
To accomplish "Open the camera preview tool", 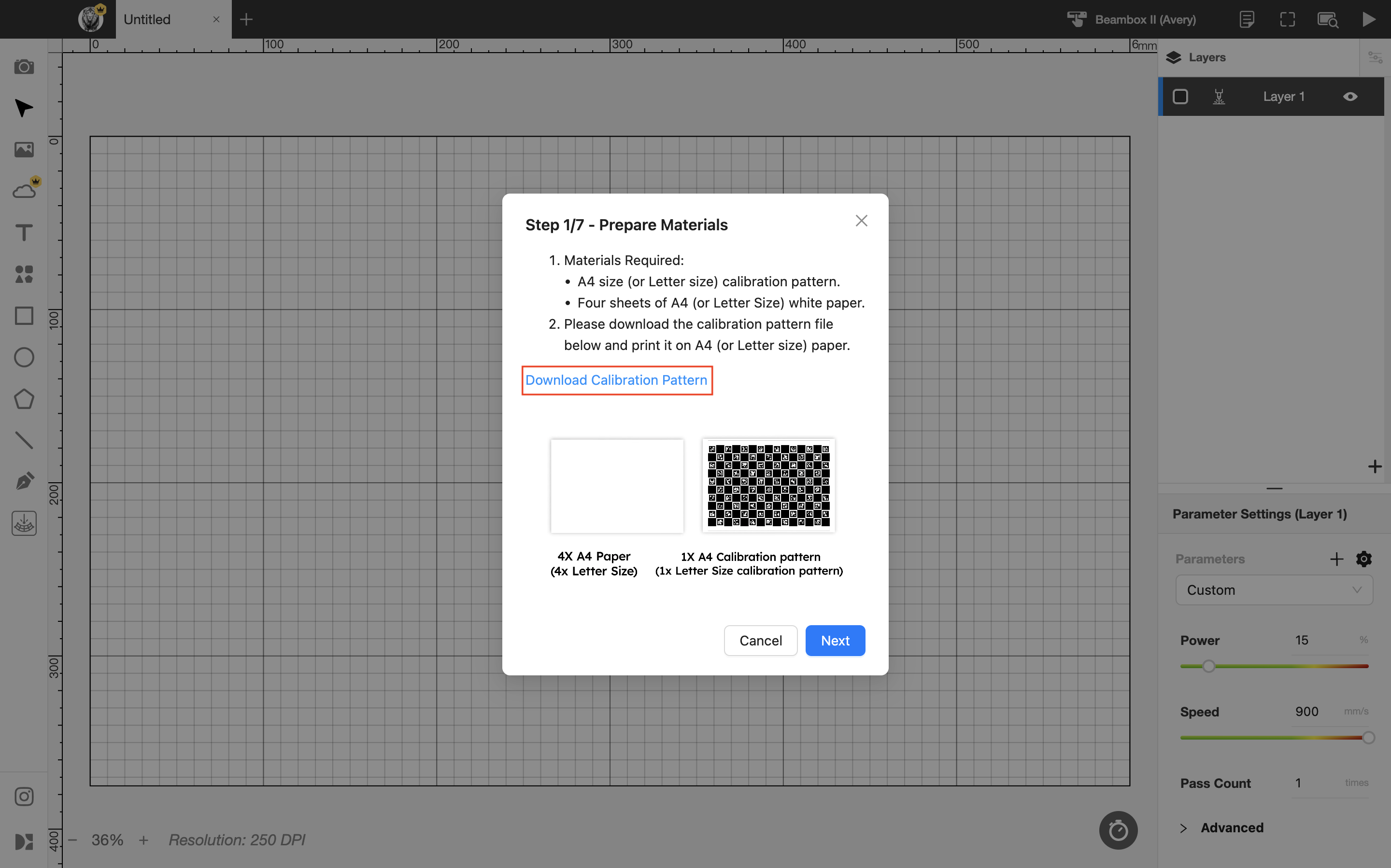I will pyautogui.click(x=24, y=67).
